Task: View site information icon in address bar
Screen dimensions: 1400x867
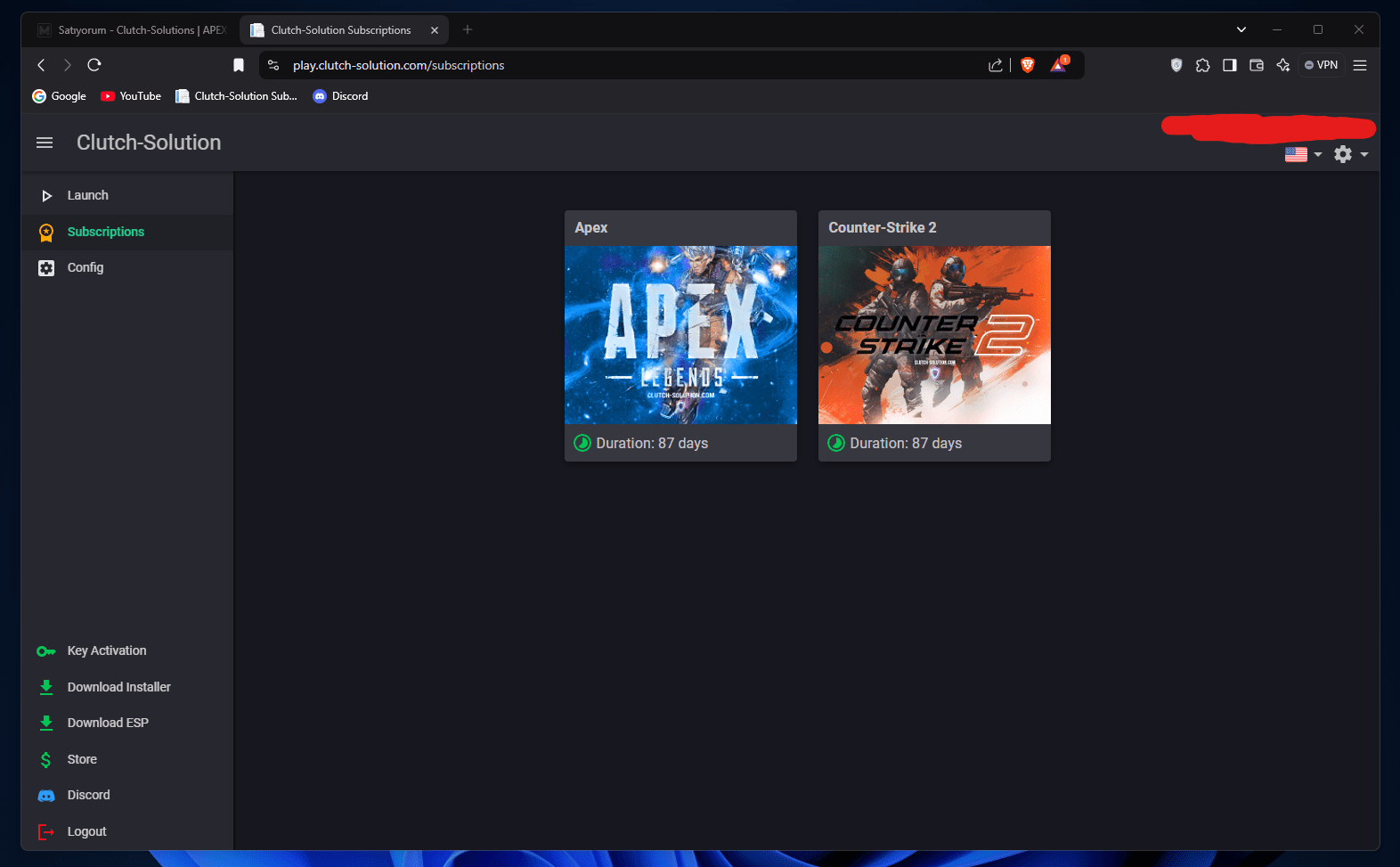Action: tap(273, 65)
